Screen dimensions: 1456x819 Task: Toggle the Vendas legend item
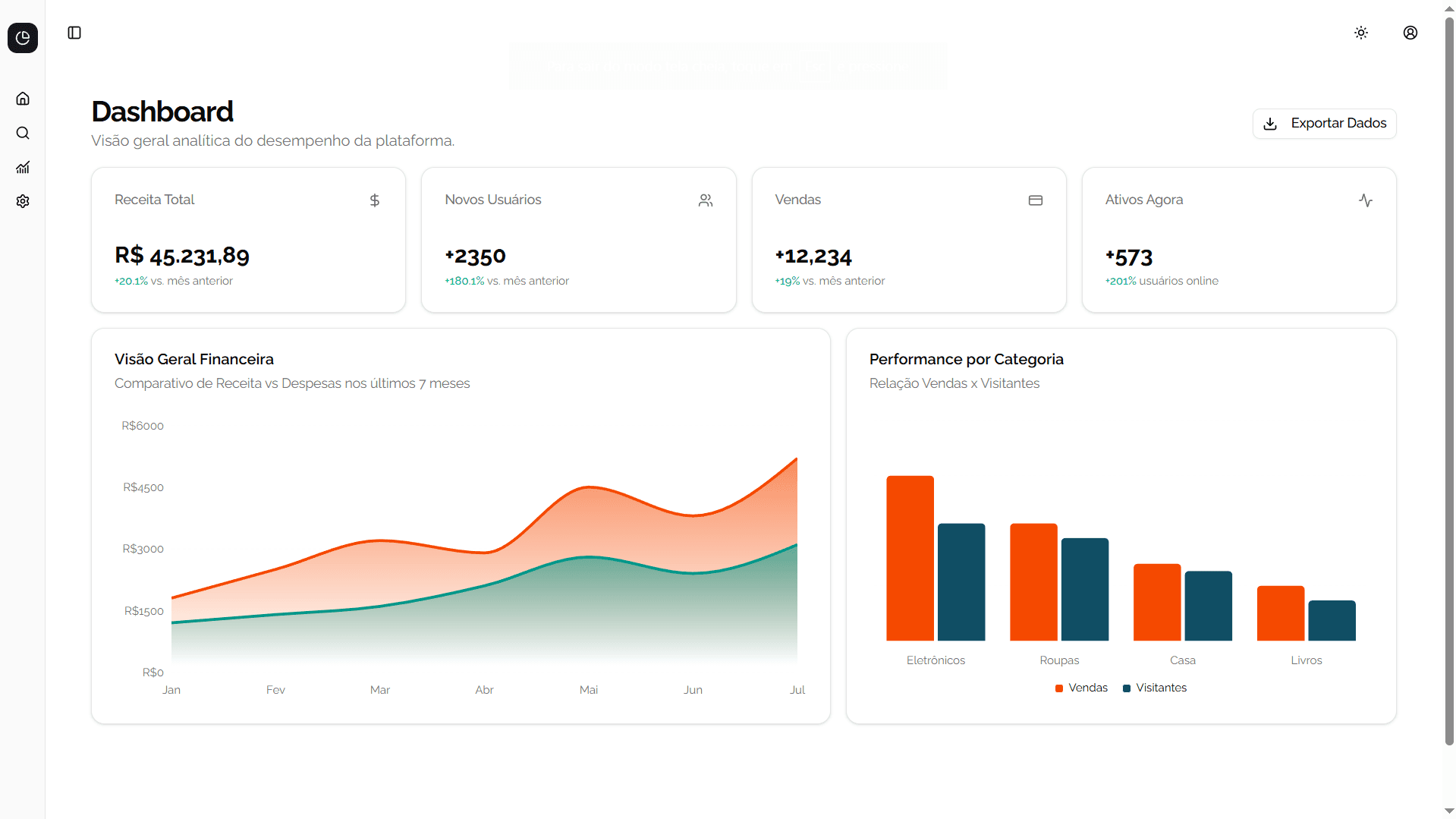[x=1081, y=688]
